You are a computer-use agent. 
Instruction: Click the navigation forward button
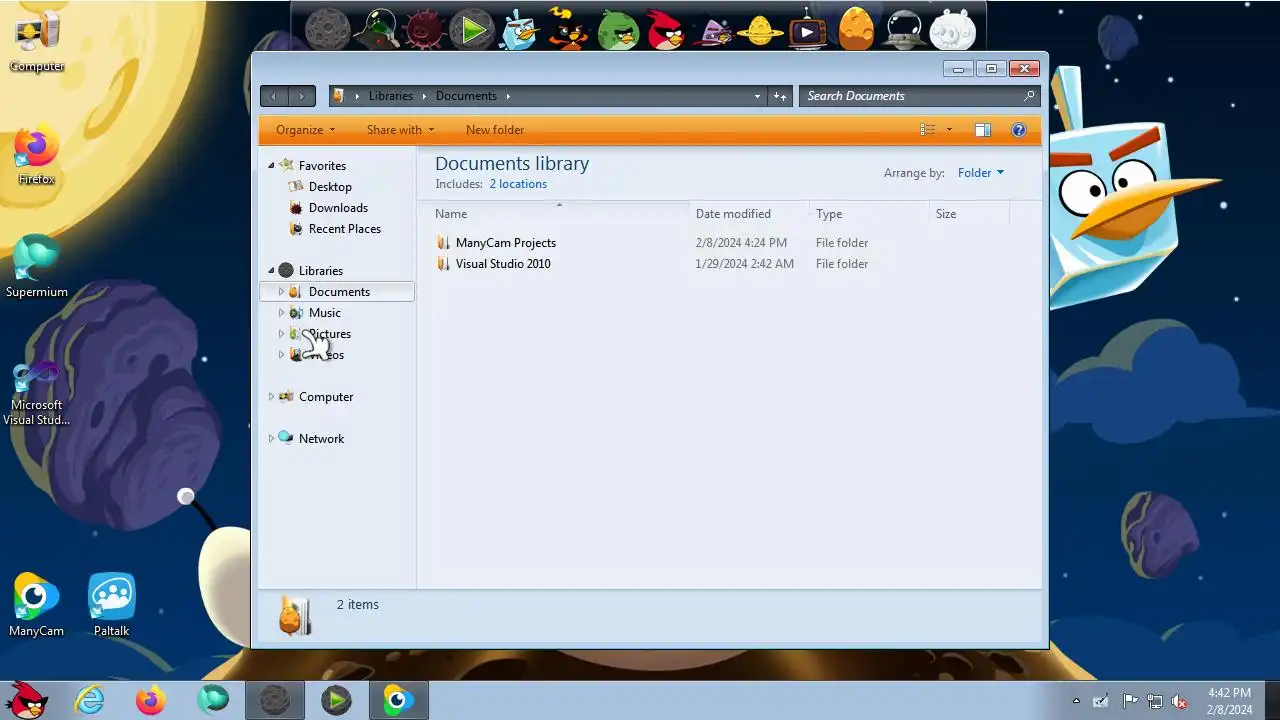pos(302,96)
